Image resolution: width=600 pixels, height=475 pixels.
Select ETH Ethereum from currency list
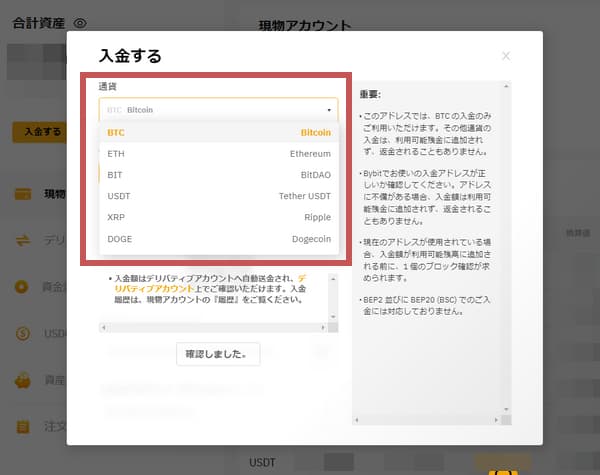[x=219, y=154]
